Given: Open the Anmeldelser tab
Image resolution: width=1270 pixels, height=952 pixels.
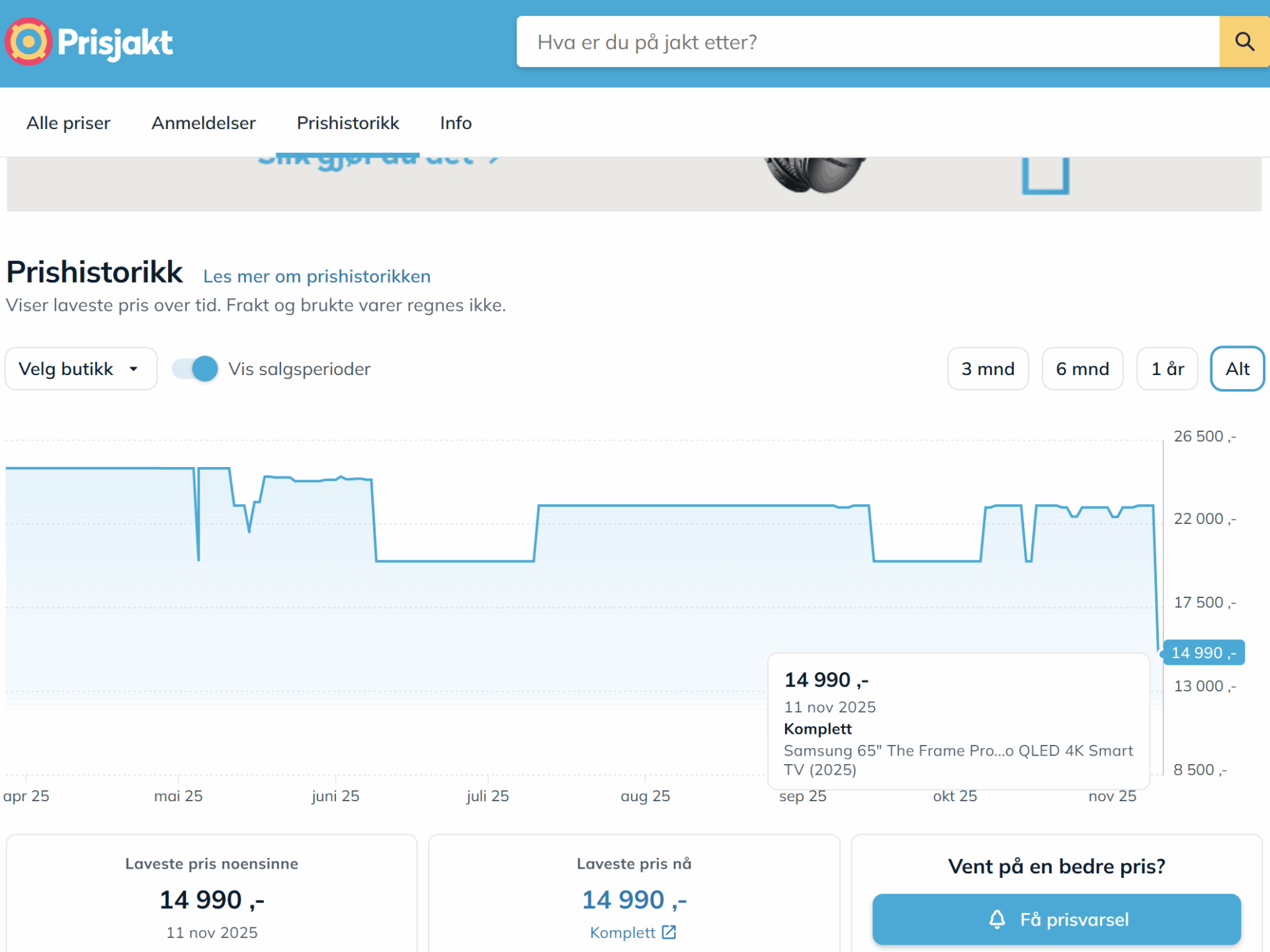Looking at the screenshot, I should 203,123.
